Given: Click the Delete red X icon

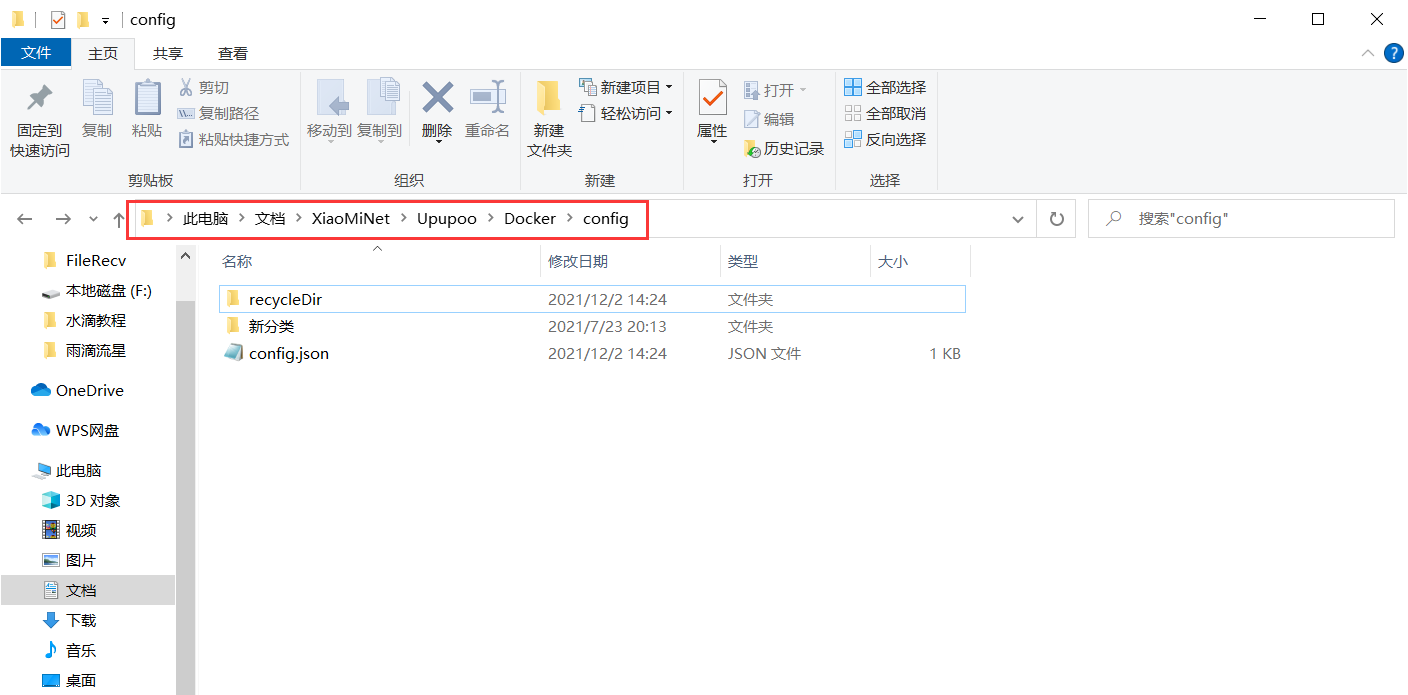Looking at the screenshot, I should [x=437, y=100].
